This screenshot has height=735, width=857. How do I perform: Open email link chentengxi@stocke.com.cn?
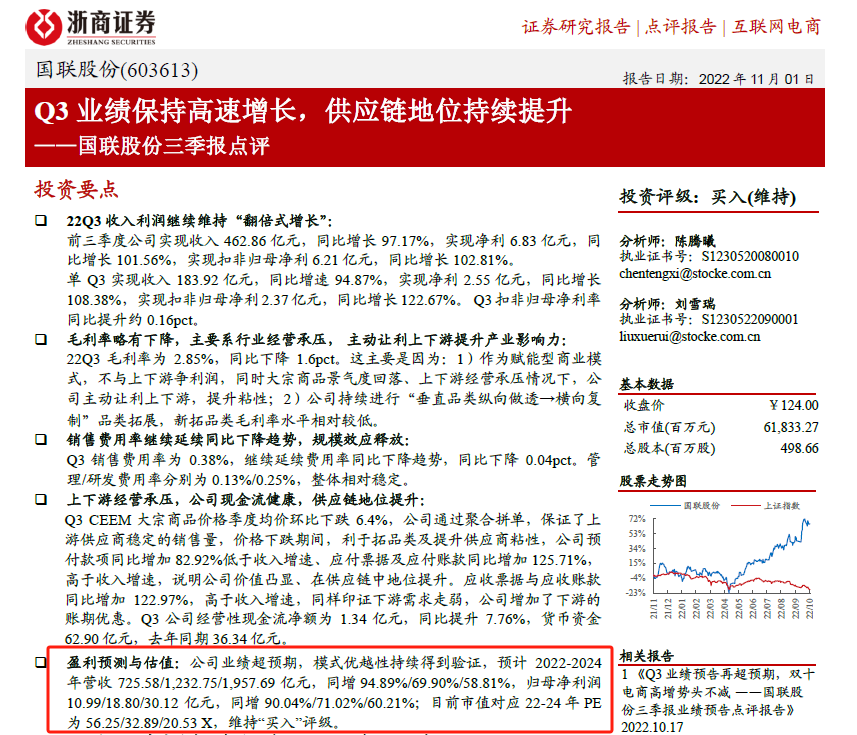695,274
